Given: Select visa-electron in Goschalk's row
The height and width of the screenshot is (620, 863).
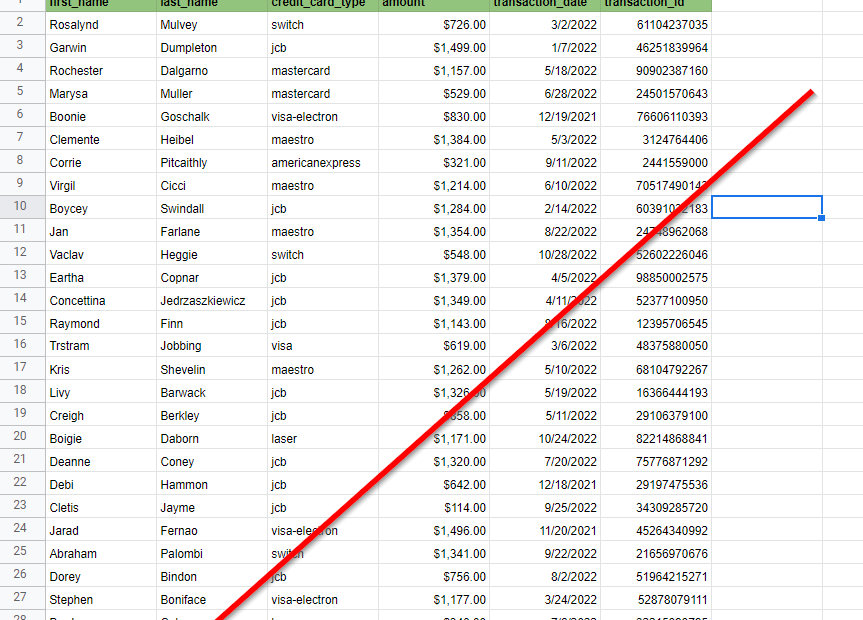Looking at the screenshot, I should coord(323,116).
